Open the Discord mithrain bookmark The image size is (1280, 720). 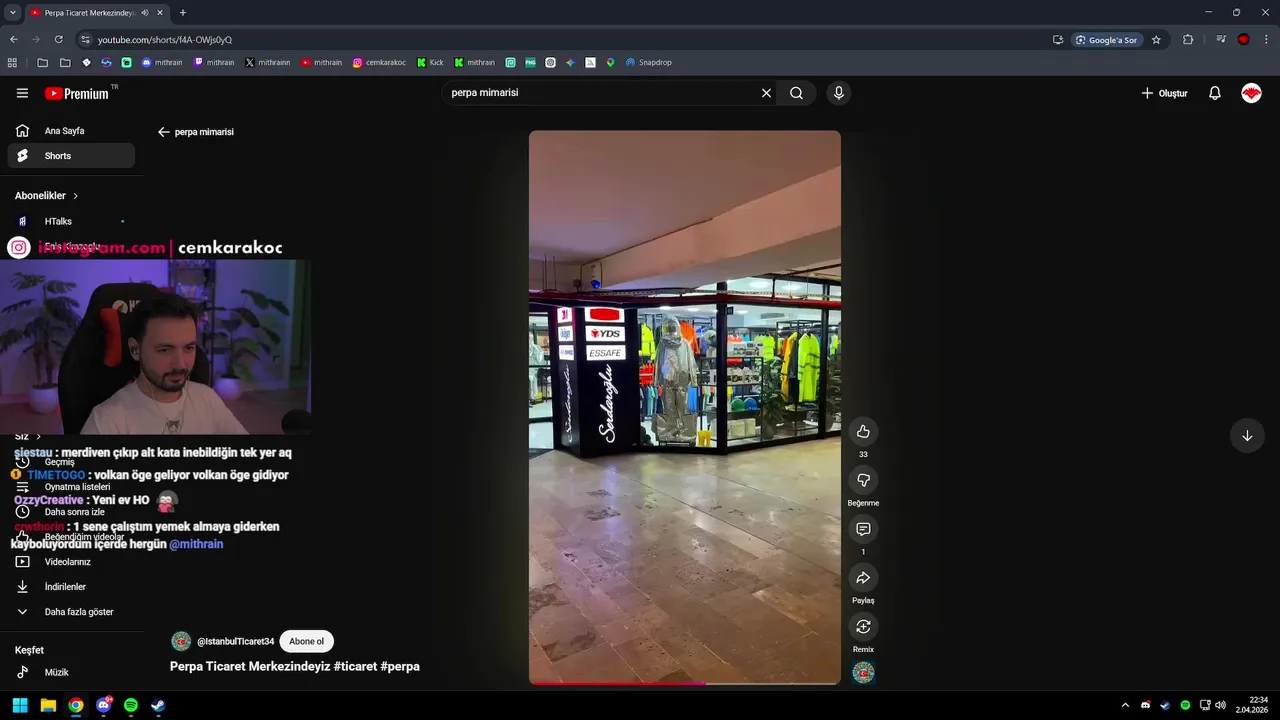162,62
